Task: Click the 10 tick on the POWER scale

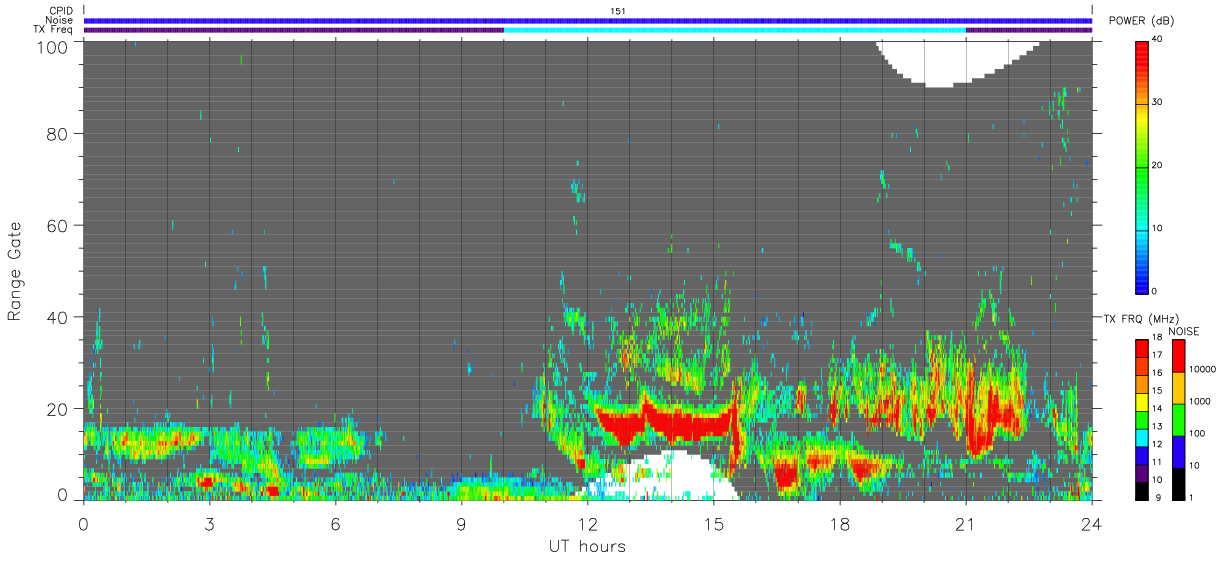Action: [1158, 228]
